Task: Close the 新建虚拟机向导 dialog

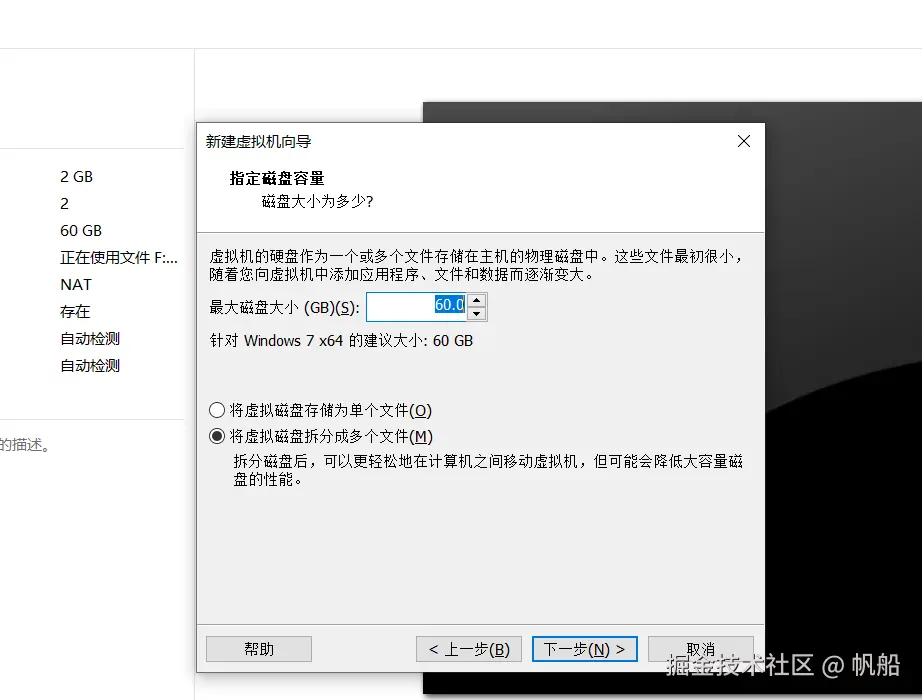Action: (744, 141)
